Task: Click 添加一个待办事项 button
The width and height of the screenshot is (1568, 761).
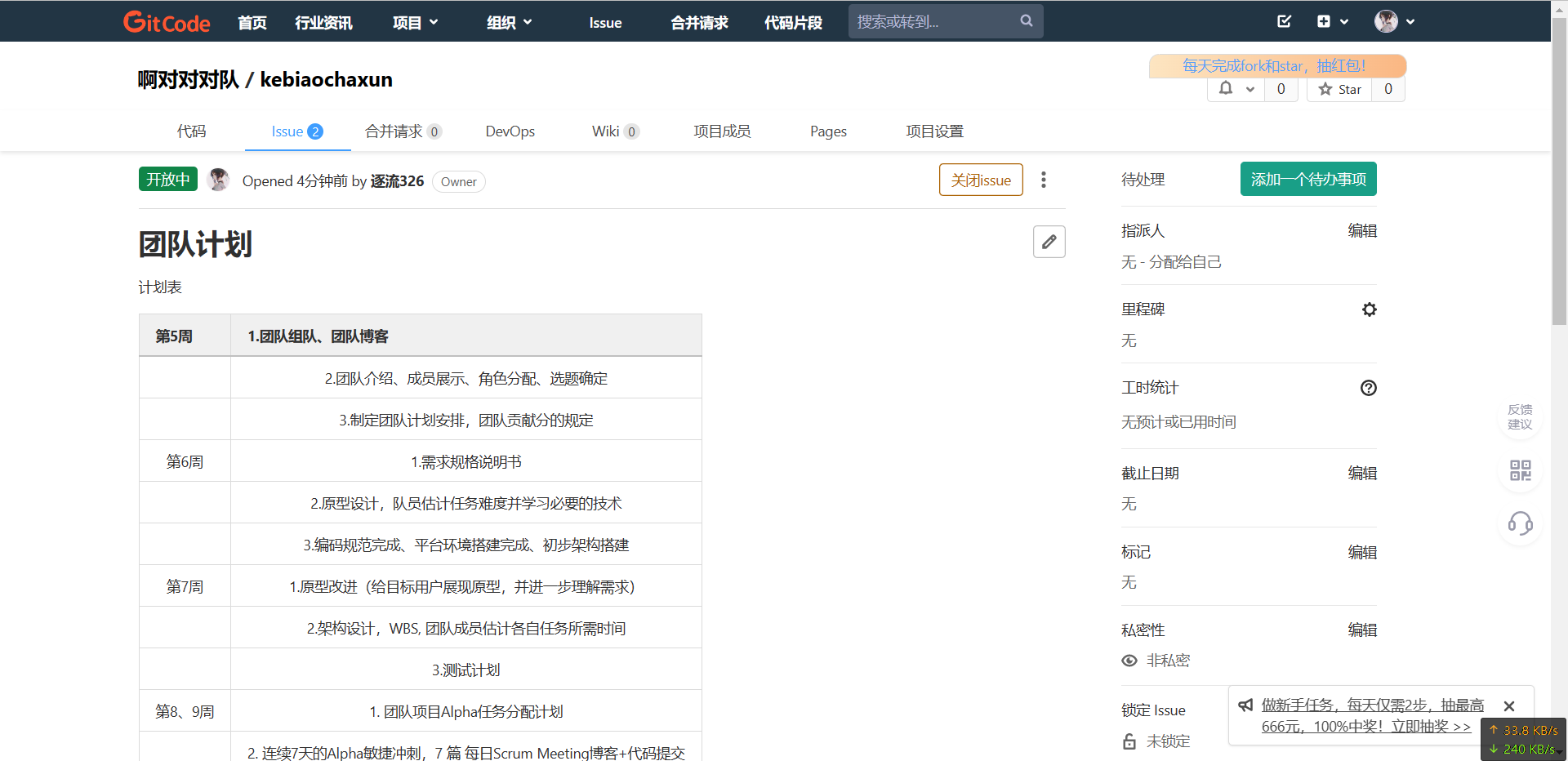Action: 1308,179
